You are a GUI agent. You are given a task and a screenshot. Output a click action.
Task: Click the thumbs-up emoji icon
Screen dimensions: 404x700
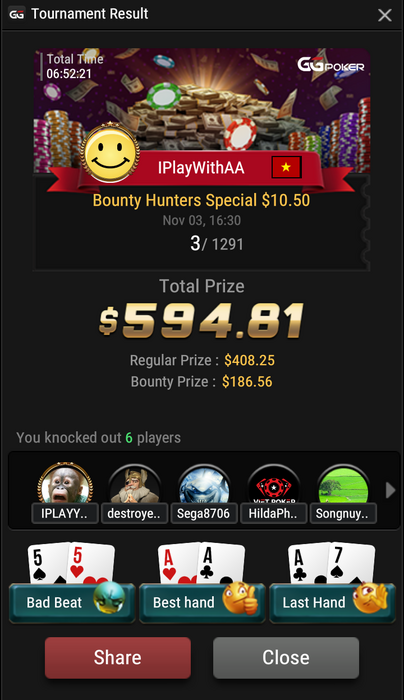[x=240, y=598]
